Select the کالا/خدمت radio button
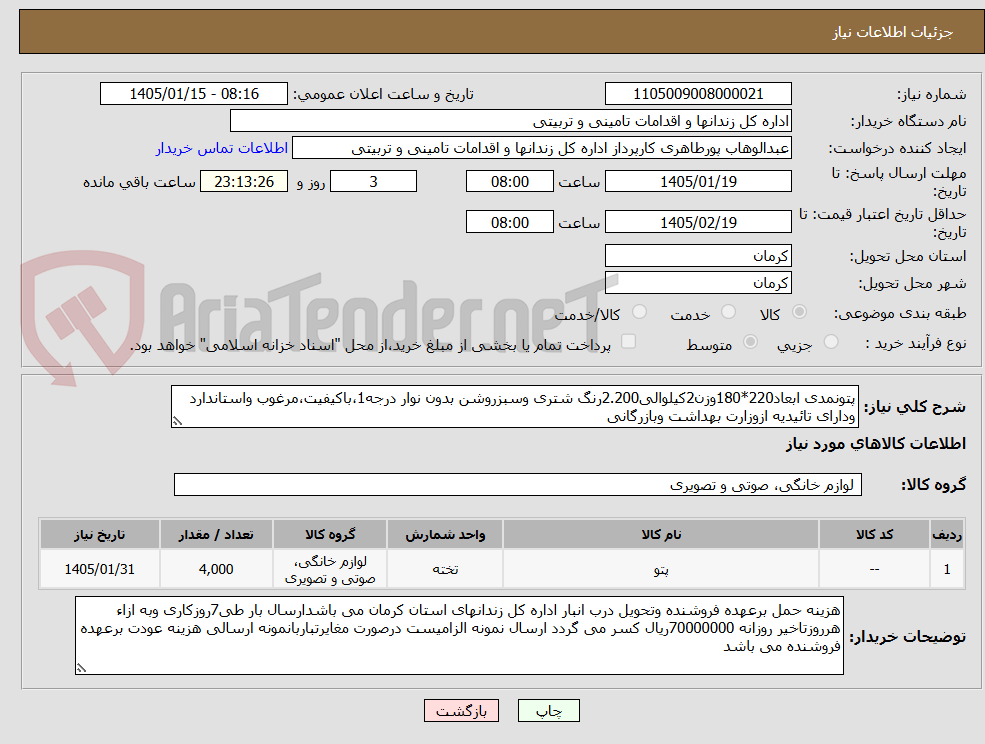The width and height of the screenshot is (985, 744). 639,312
